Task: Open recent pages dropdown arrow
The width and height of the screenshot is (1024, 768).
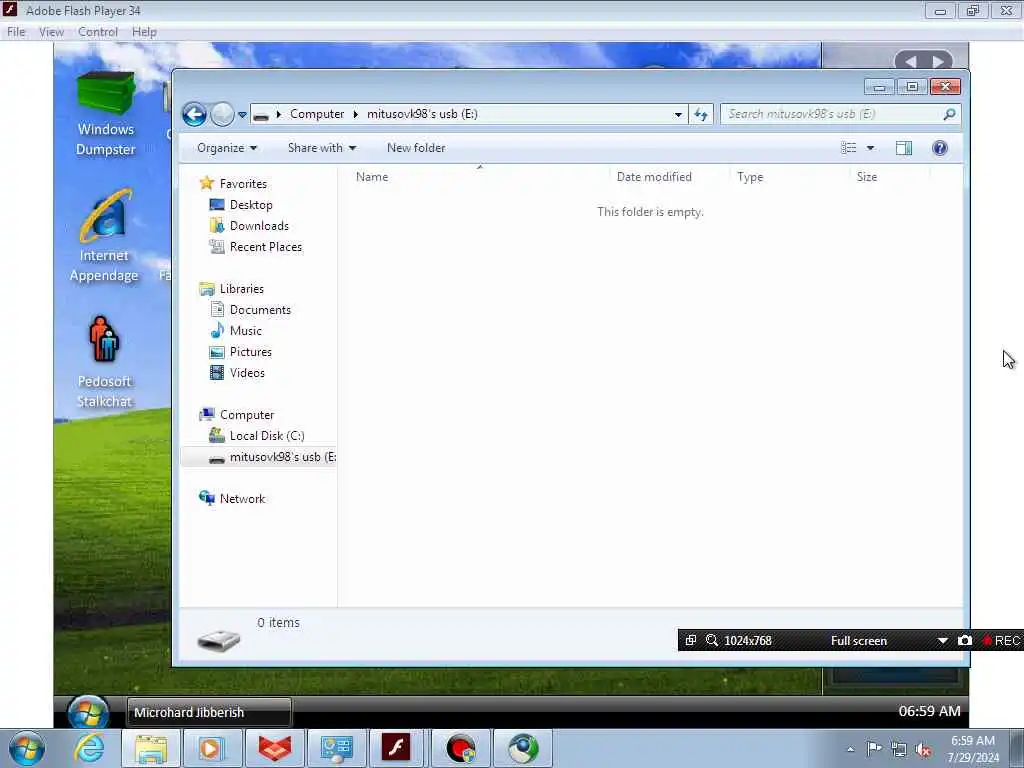Action: (x=242, y=114)
